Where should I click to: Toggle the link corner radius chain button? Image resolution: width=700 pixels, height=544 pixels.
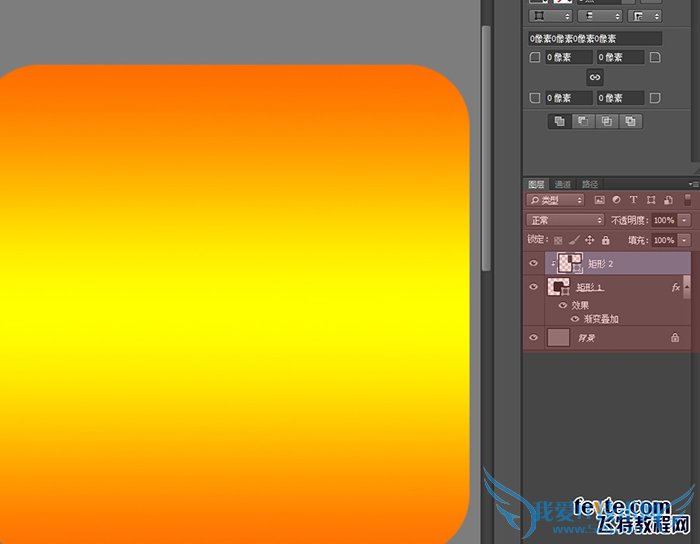(595, 77)
